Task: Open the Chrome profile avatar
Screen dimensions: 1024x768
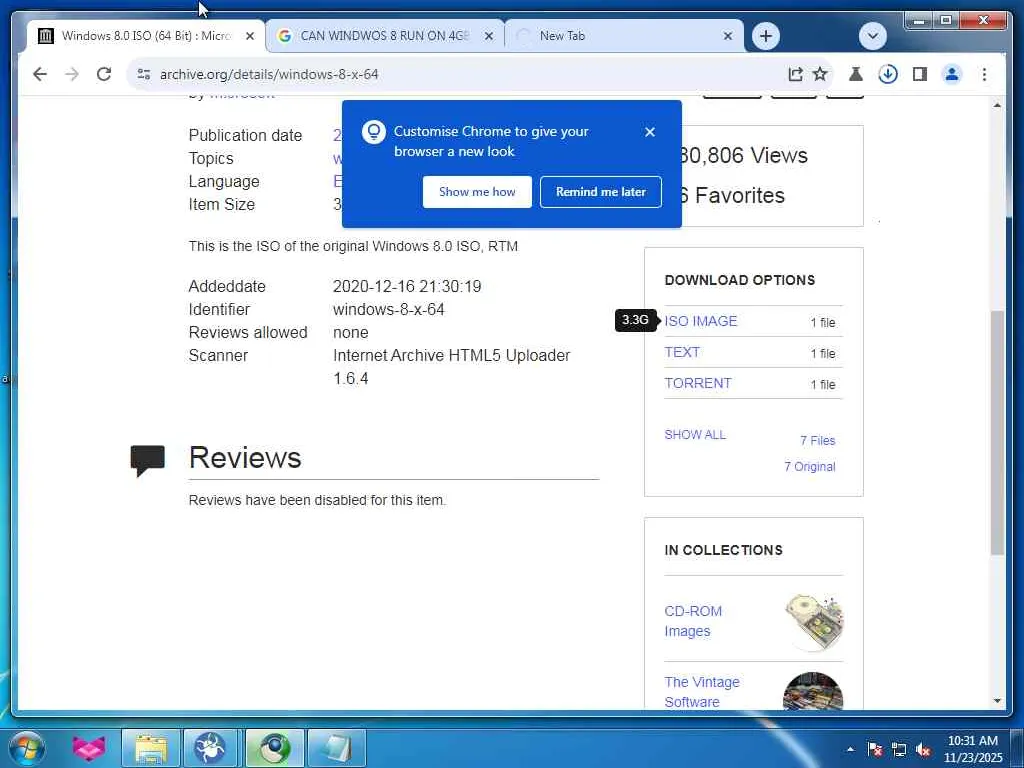Action: [952, 74]
